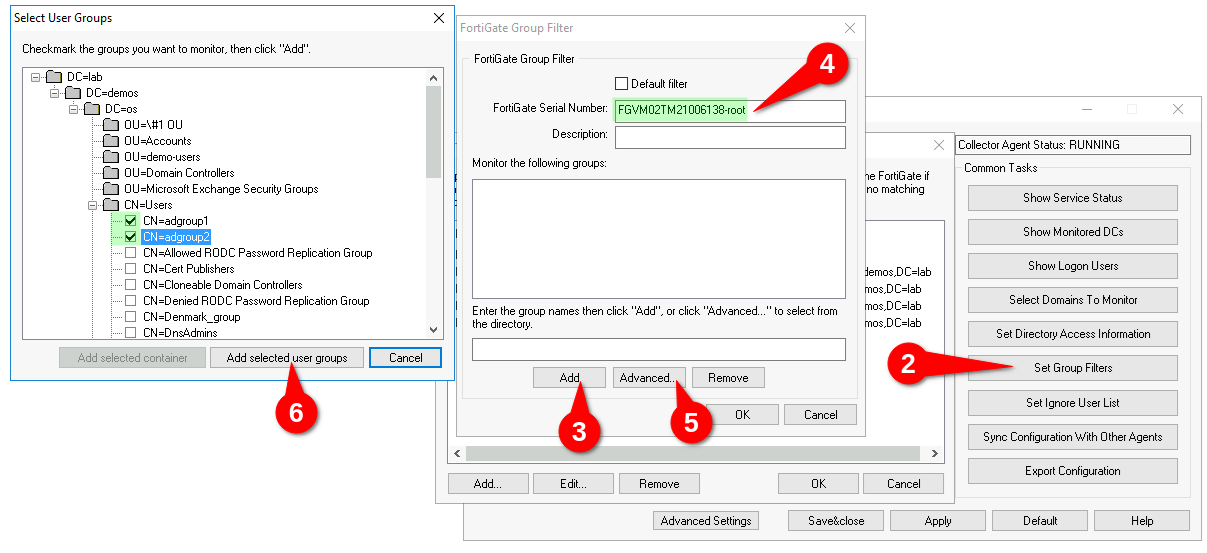The width and height of the screenshot is (1207, 553).
Task: Click the DC=demos folder icon
Action: pos(73,93)
